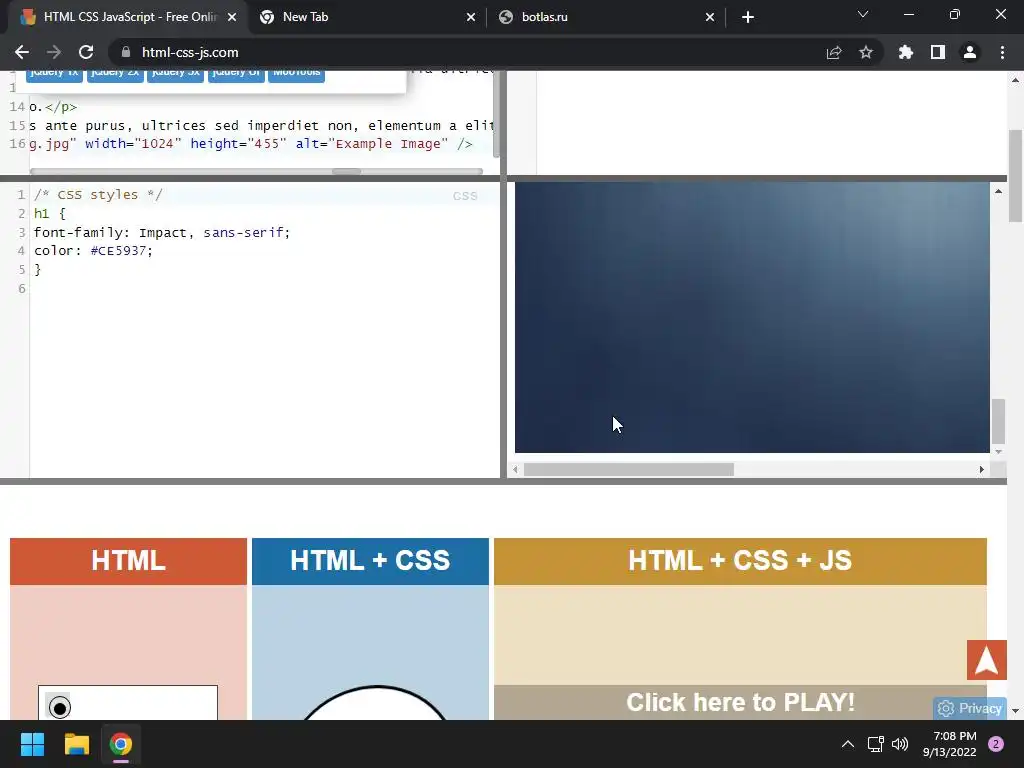Click the 'h1 {' line in CSS editor

(x=50, y=214)
